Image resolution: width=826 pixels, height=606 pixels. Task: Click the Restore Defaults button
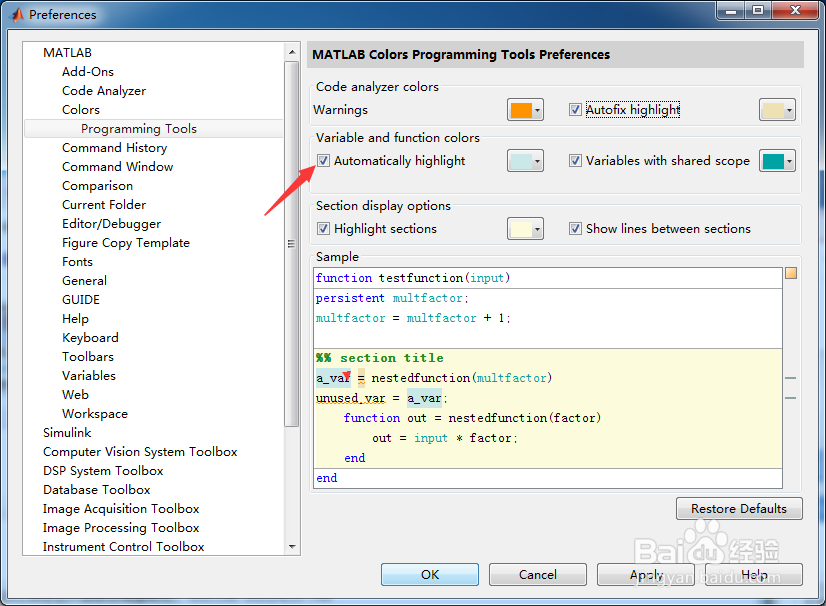click(739, 509)
